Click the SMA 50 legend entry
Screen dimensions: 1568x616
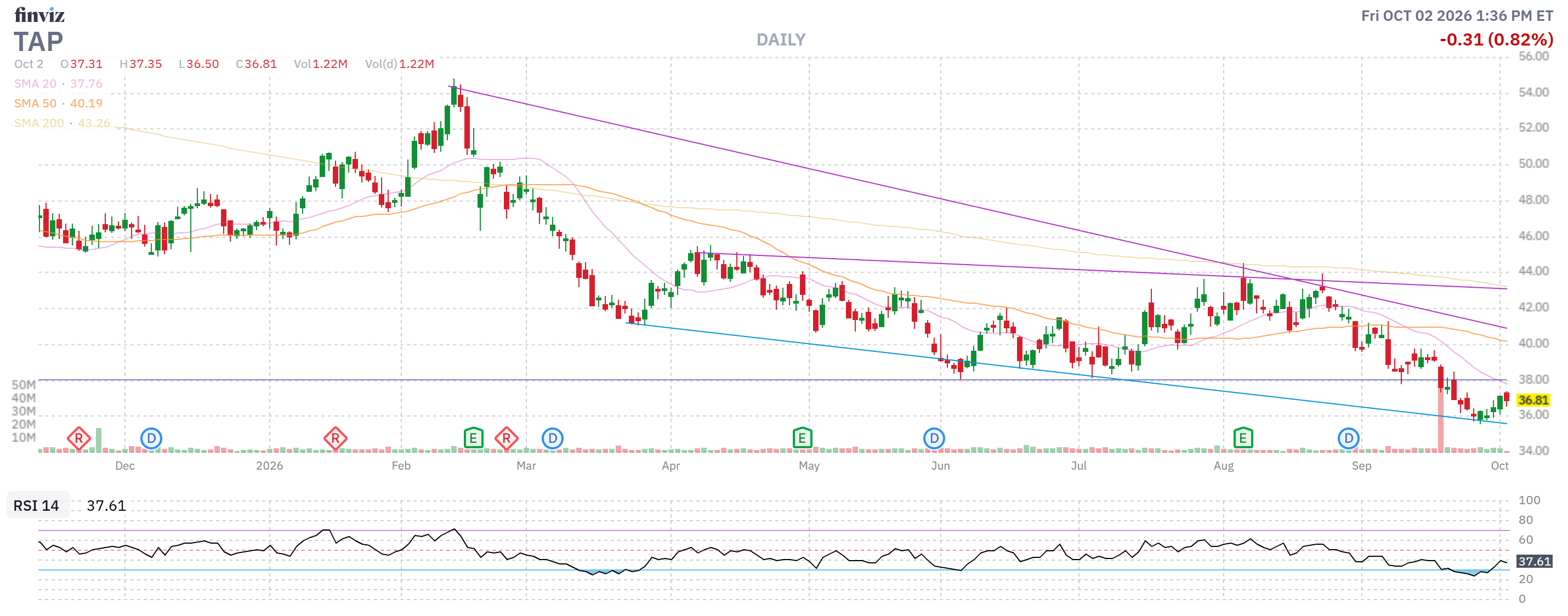[59, 104]
